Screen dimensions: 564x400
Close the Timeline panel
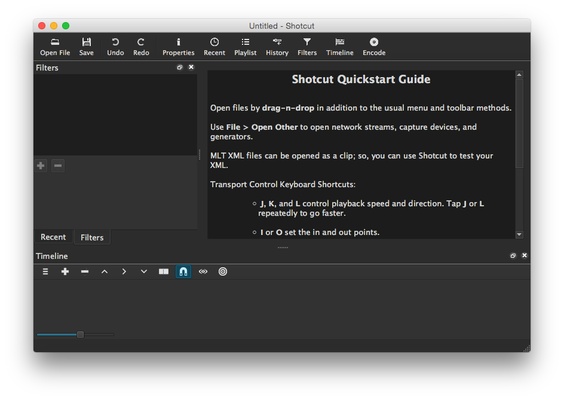(524, 255)
